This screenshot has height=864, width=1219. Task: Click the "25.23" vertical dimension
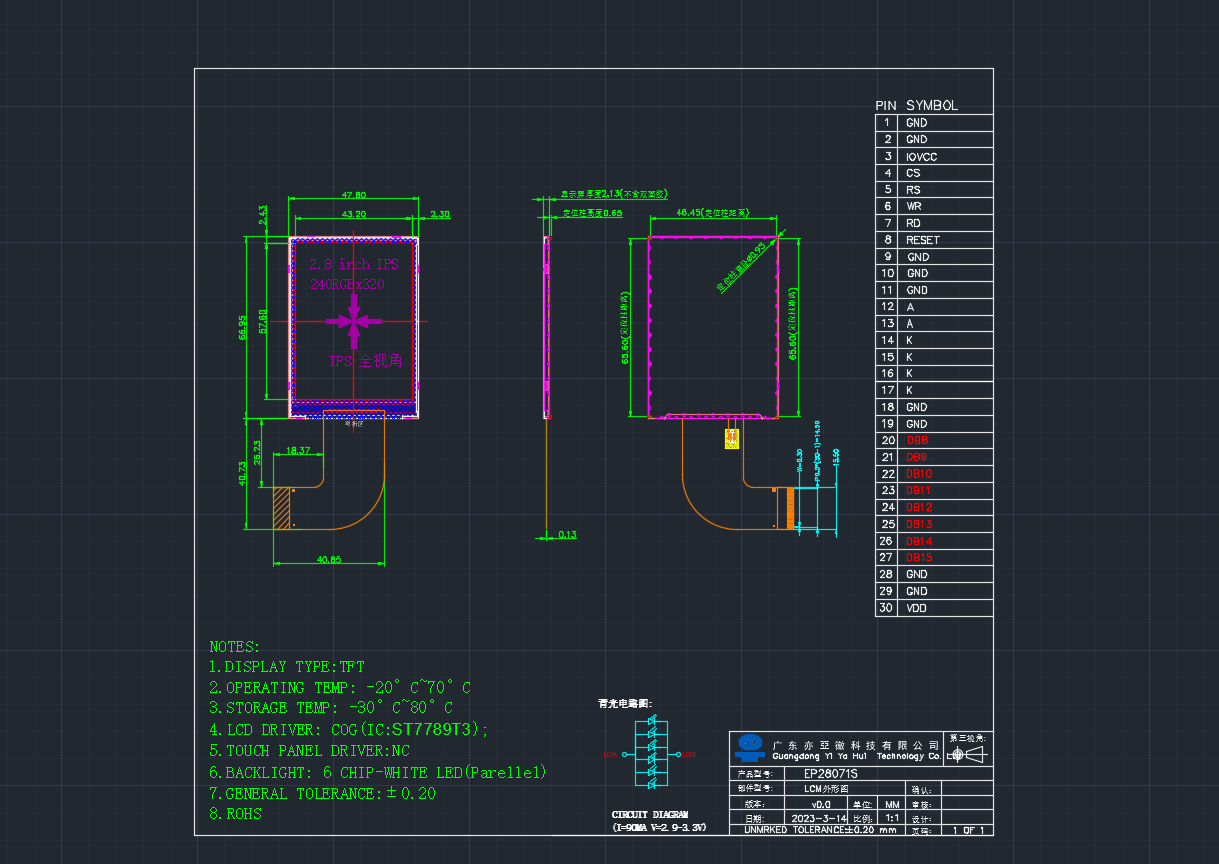coord(257,453)
